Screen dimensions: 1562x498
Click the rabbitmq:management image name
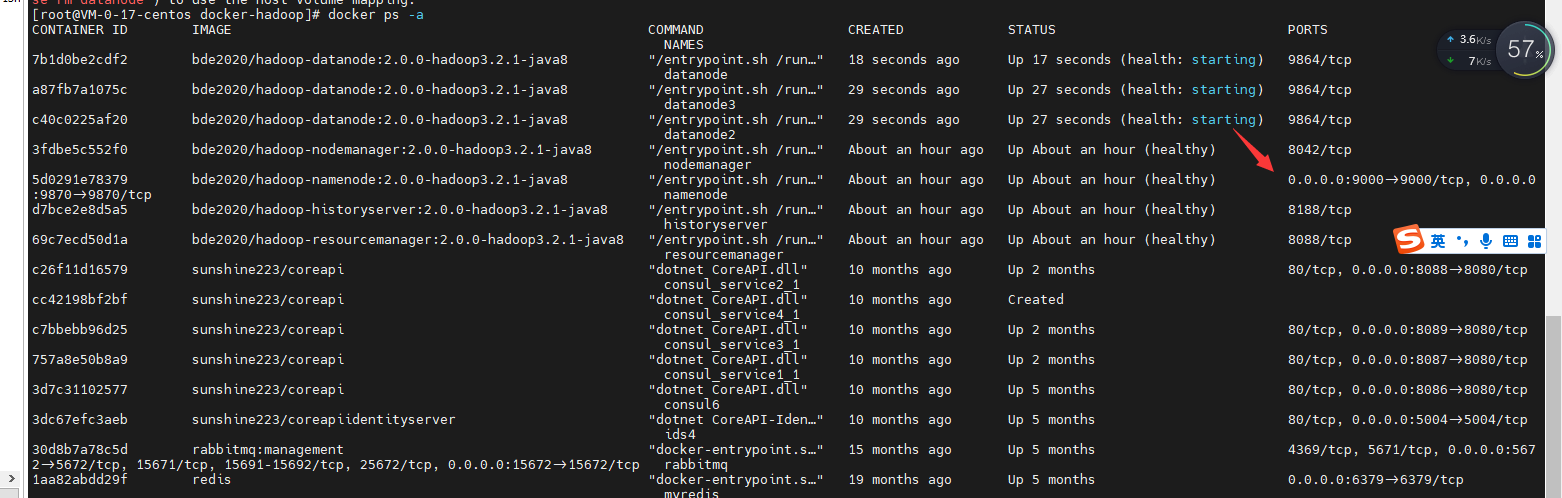coord(267,450)
